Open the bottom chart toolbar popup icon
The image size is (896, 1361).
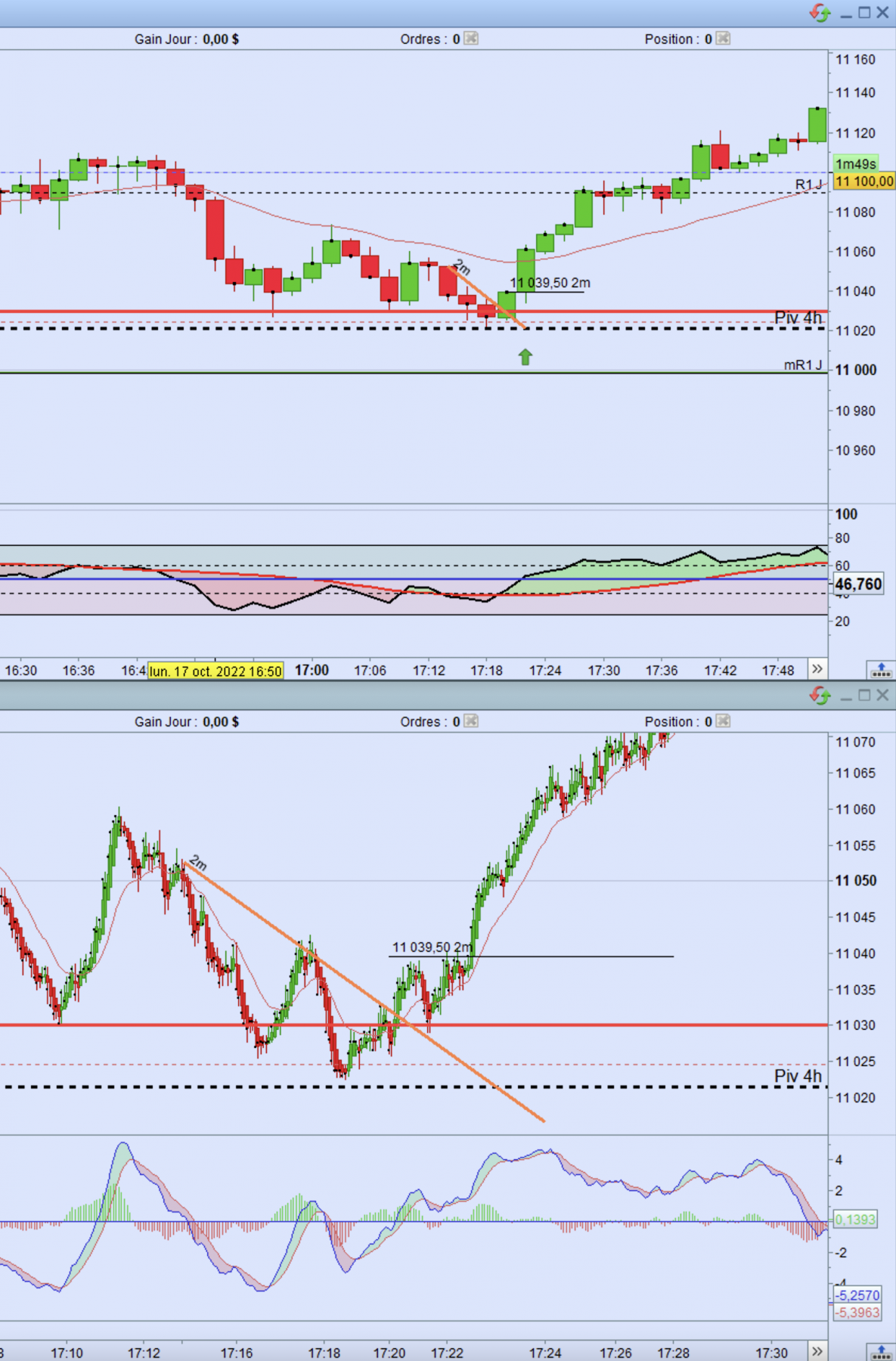pyautogui.click(x=881, y=1352)
